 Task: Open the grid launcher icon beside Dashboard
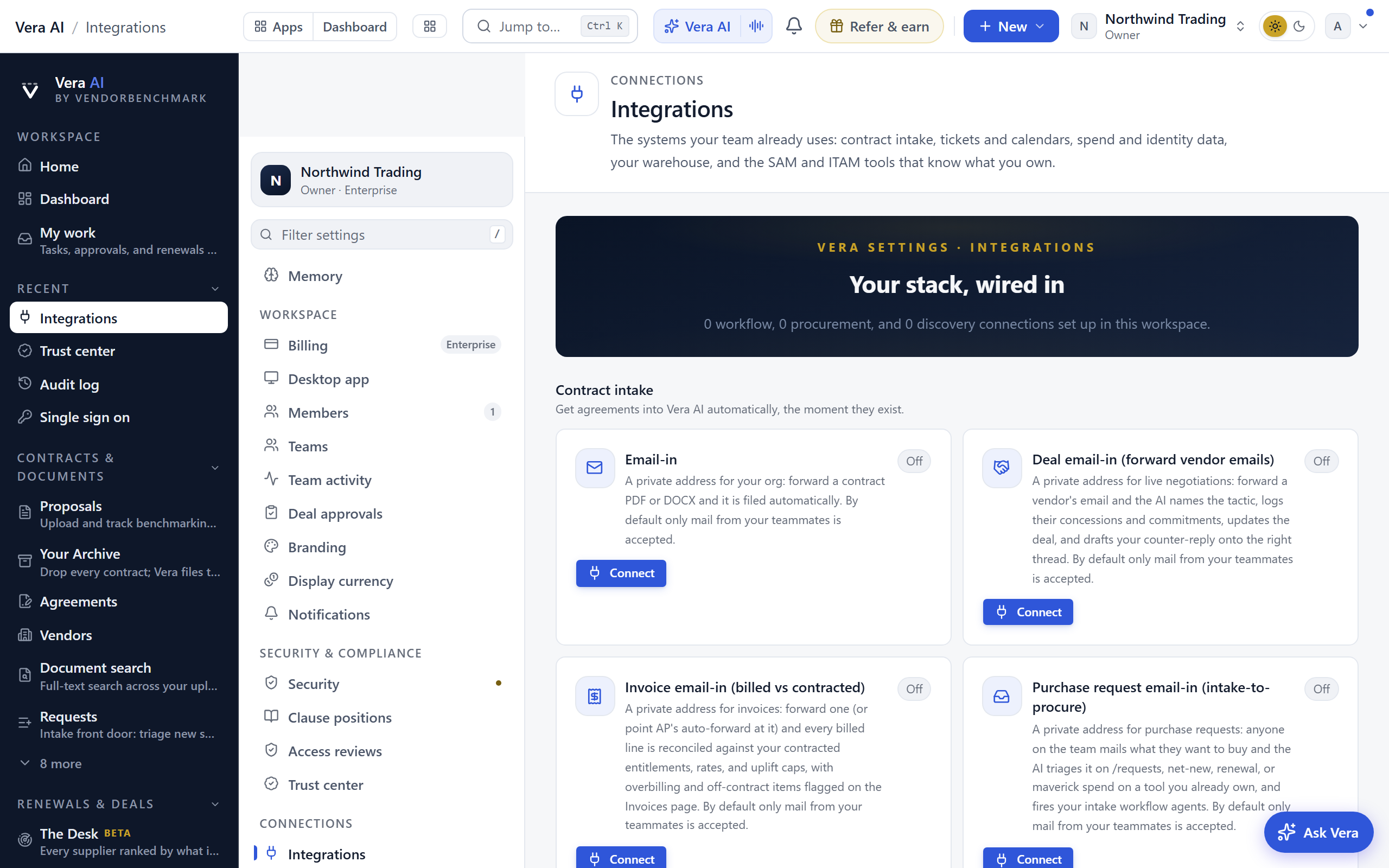pyautogui.click(x=430, y=27)
